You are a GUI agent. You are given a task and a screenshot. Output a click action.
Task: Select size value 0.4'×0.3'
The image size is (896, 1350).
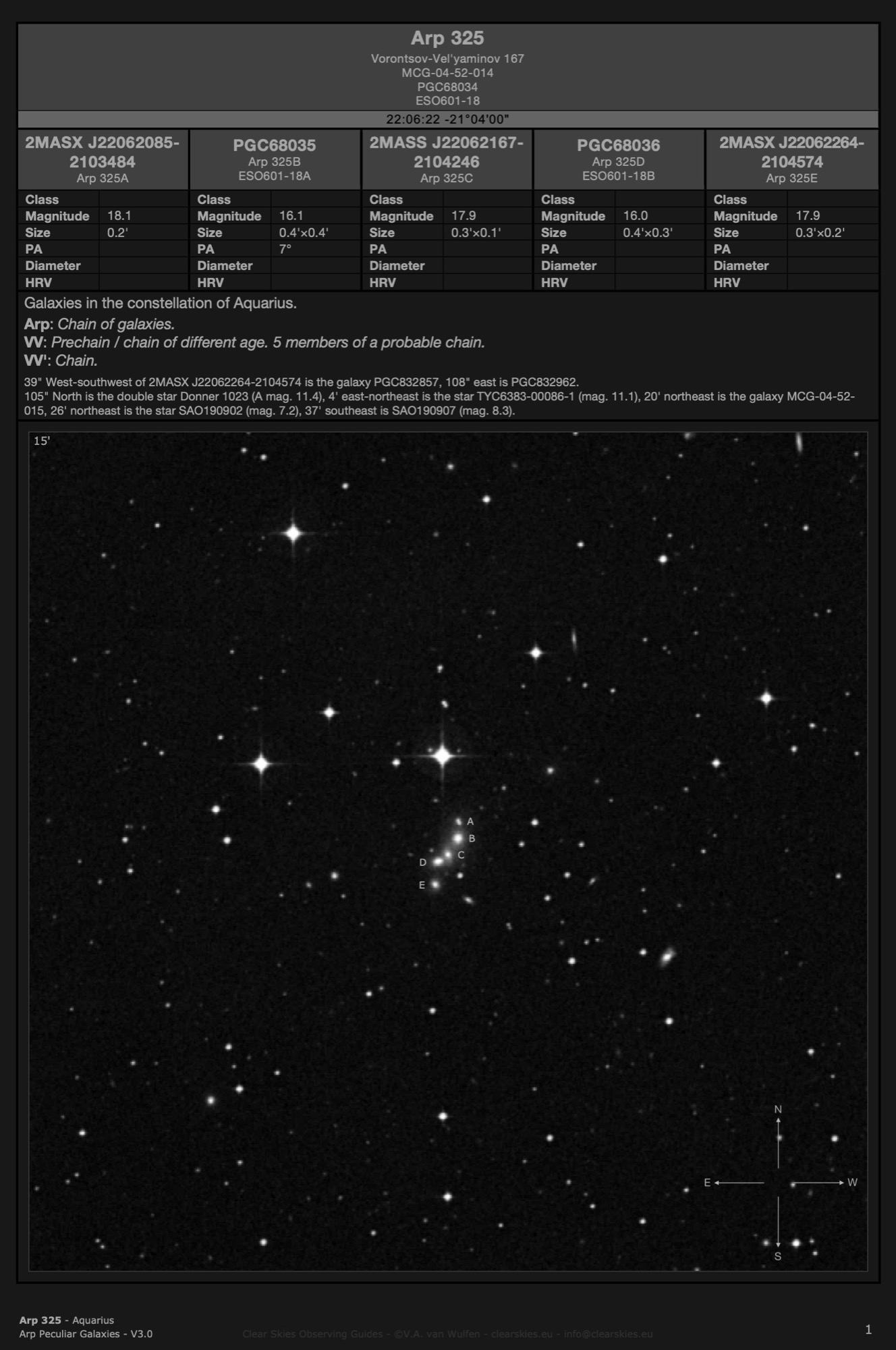(648, 233)
